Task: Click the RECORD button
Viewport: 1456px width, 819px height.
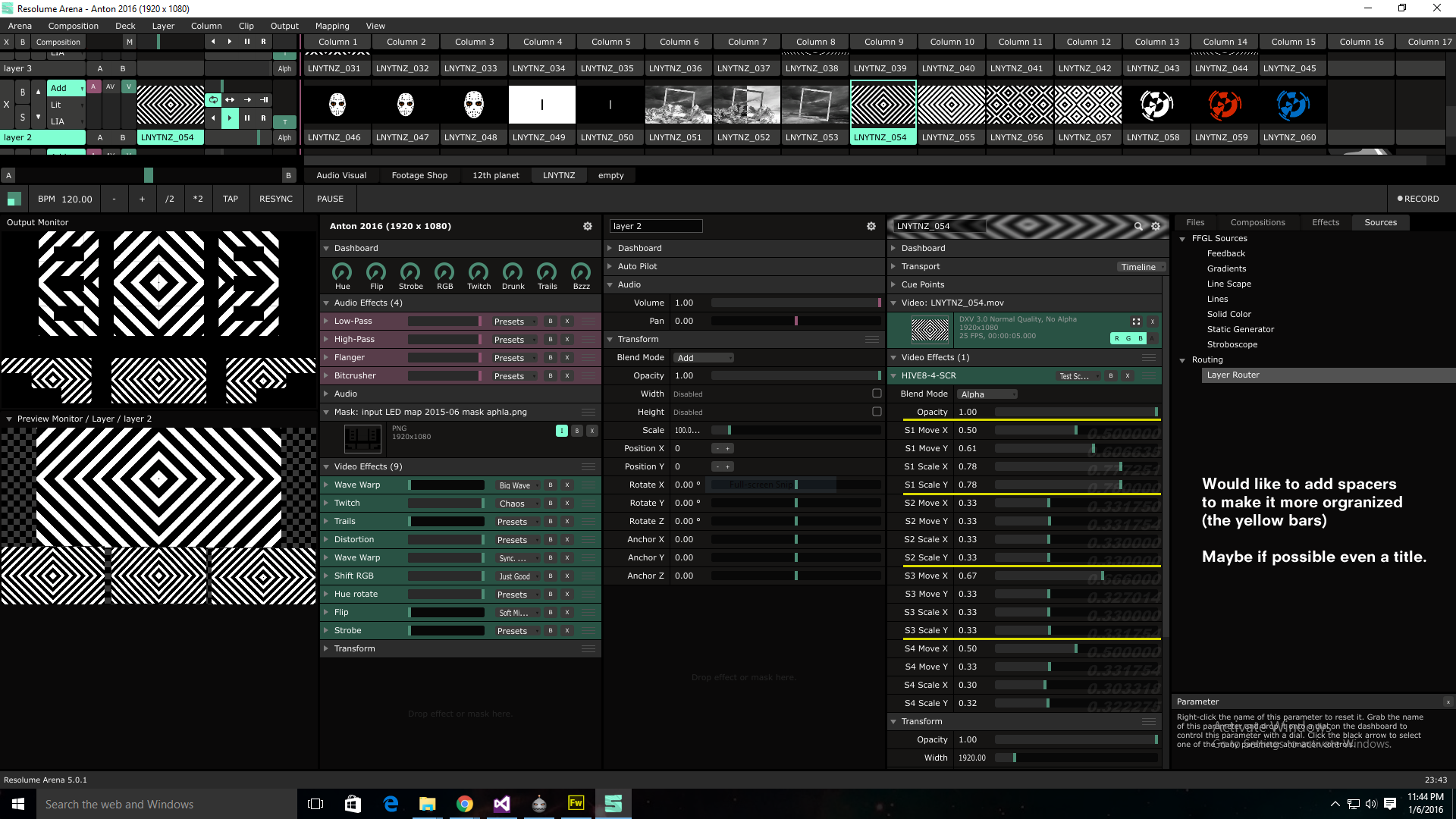Action: tap(1417, 199)
